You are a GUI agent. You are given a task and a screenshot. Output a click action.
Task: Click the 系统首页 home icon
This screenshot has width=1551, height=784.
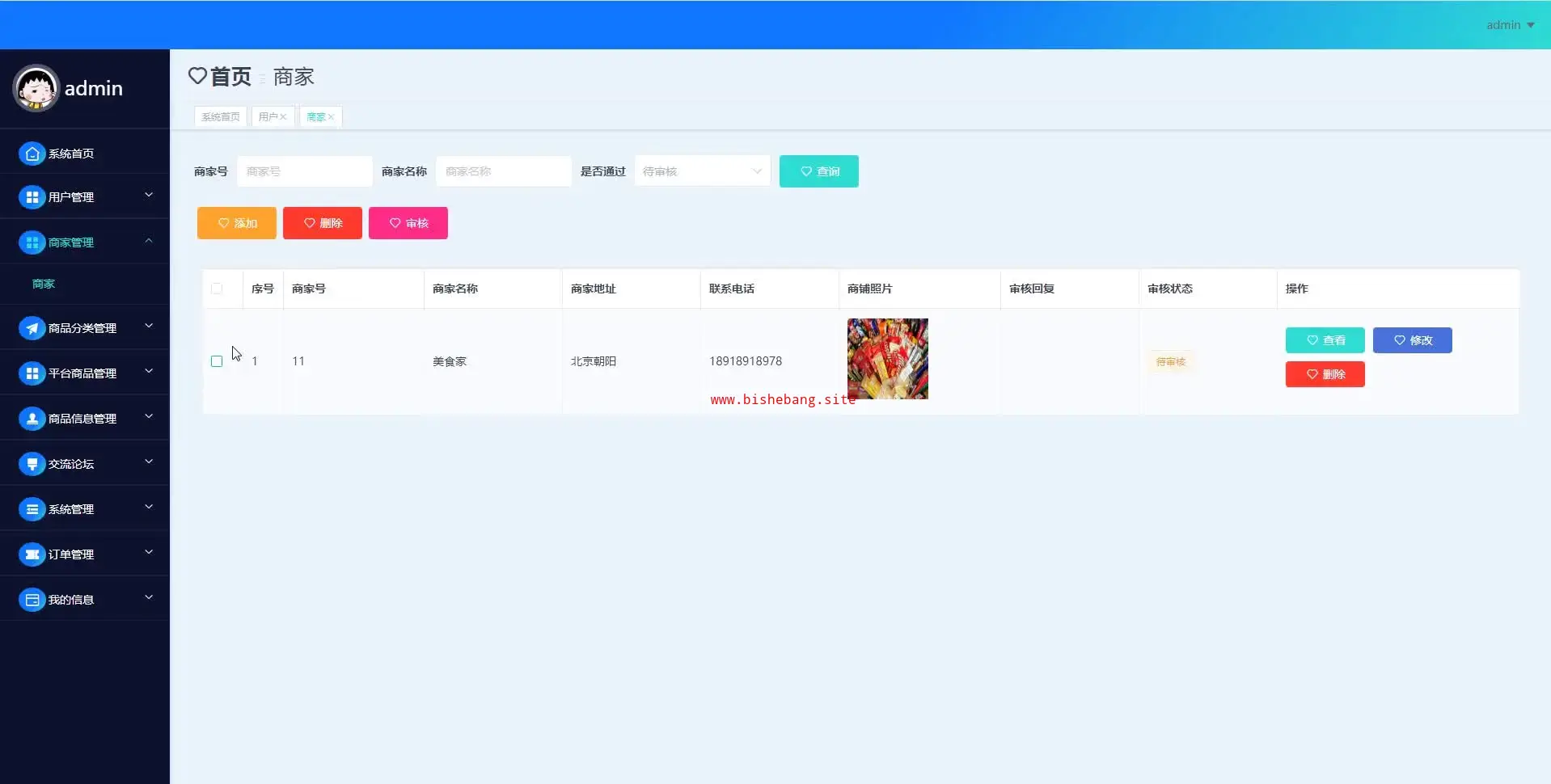point(32,154)
